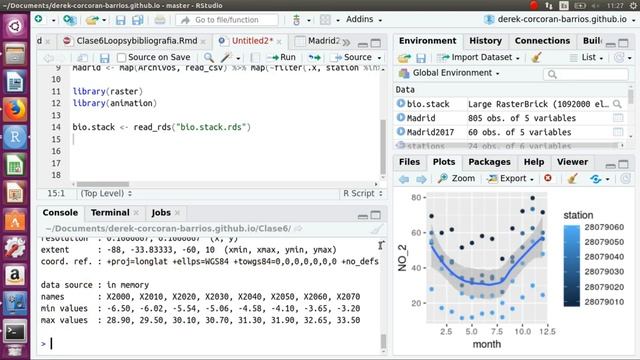This screenshot has width=640, height=360.
Task: Switch to the Connections tab
Action: (x=542, y=41)
